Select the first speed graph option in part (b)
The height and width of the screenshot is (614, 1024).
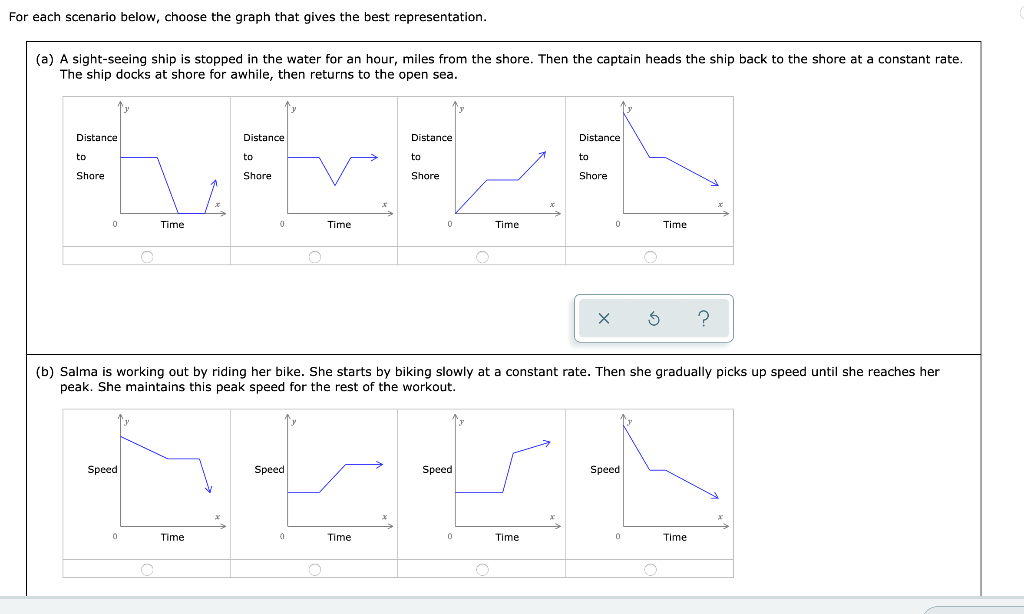pos(147,568)
